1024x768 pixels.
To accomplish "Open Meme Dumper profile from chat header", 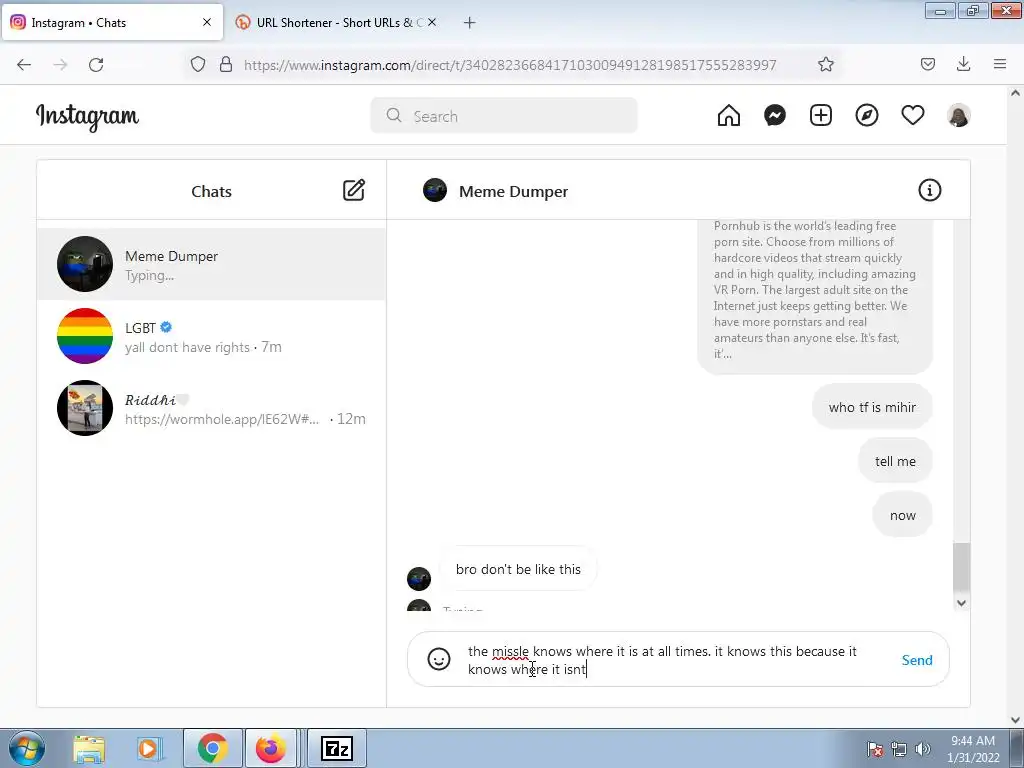I will [x=513, y=191].
